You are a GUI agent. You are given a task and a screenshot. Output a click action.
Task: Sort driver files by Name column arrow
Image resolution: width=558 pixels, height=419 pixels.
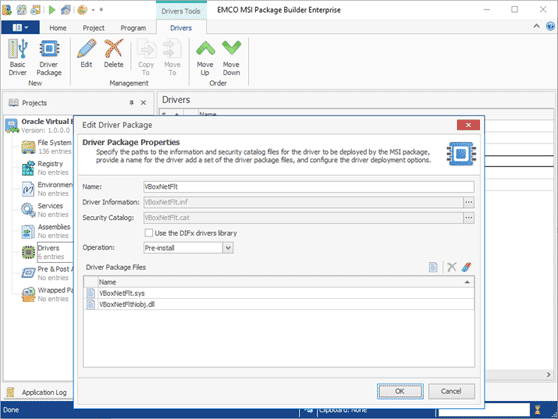pyautogui.click(x=467, y=282)
